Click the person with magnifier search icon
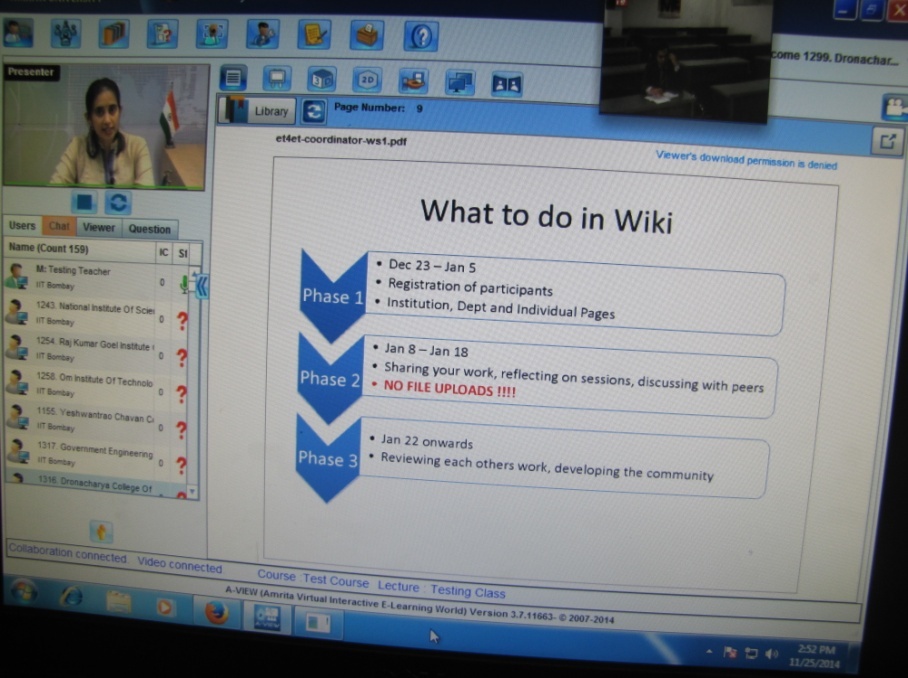 point(263,34)
